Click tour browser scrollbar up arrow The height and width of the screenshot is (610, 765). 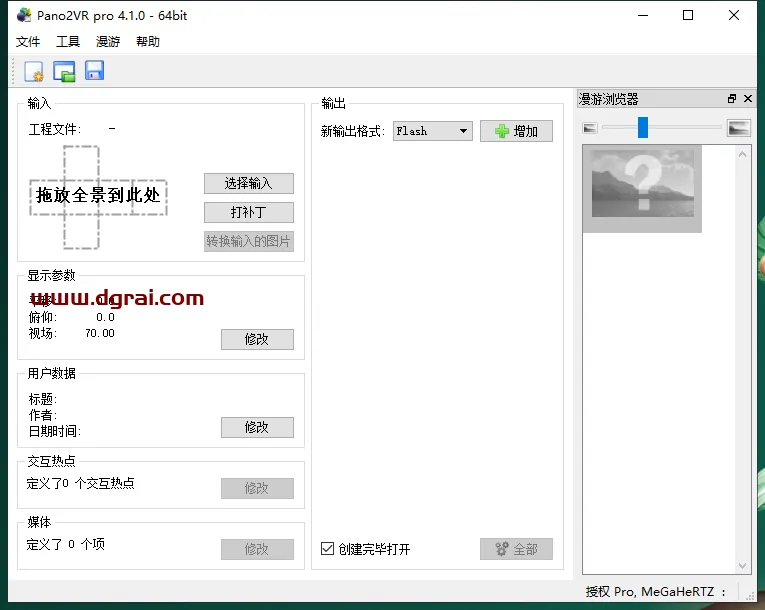click(x=743, y=155)
